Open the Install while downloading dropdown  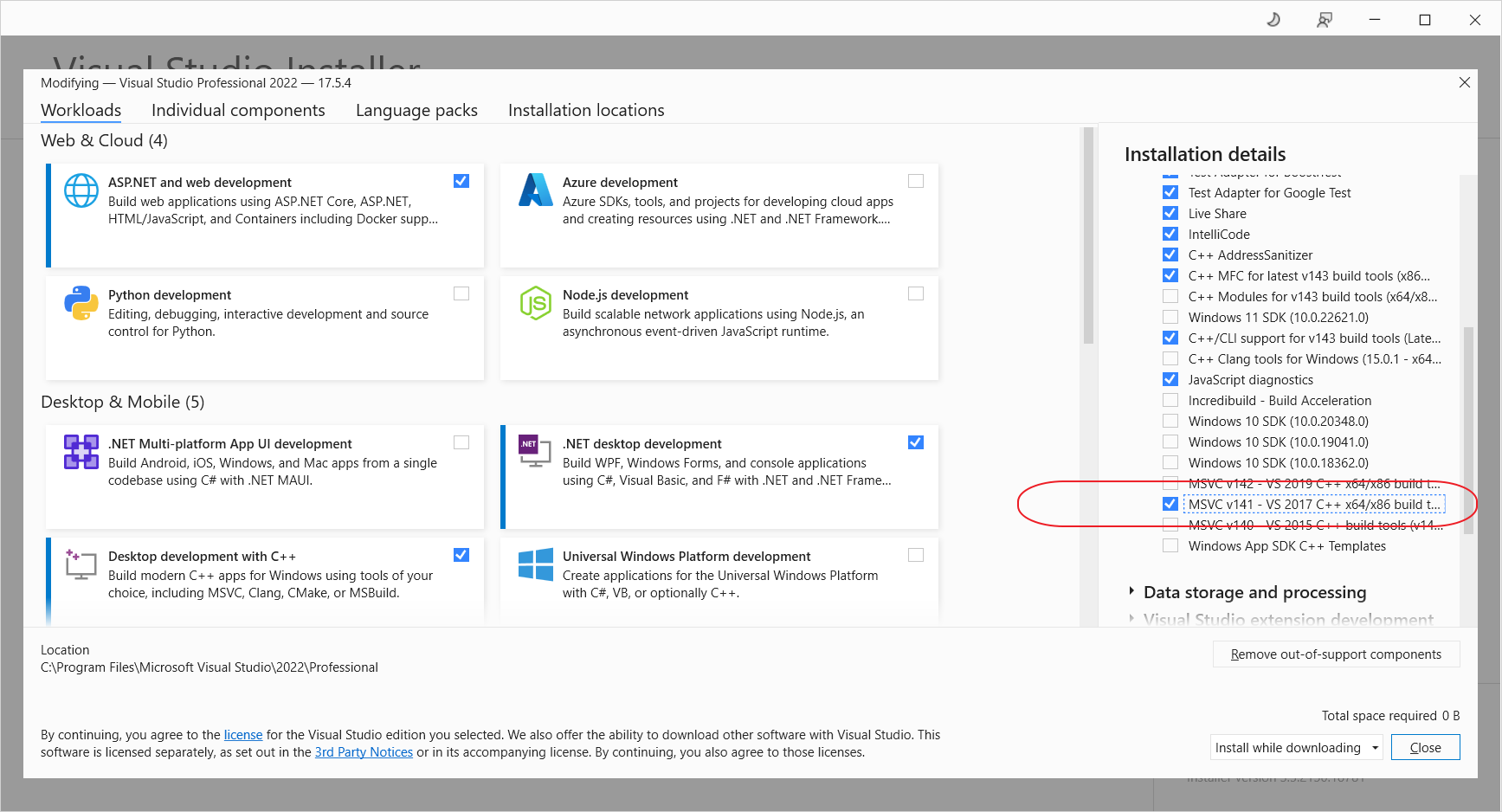pos(1296,747)
